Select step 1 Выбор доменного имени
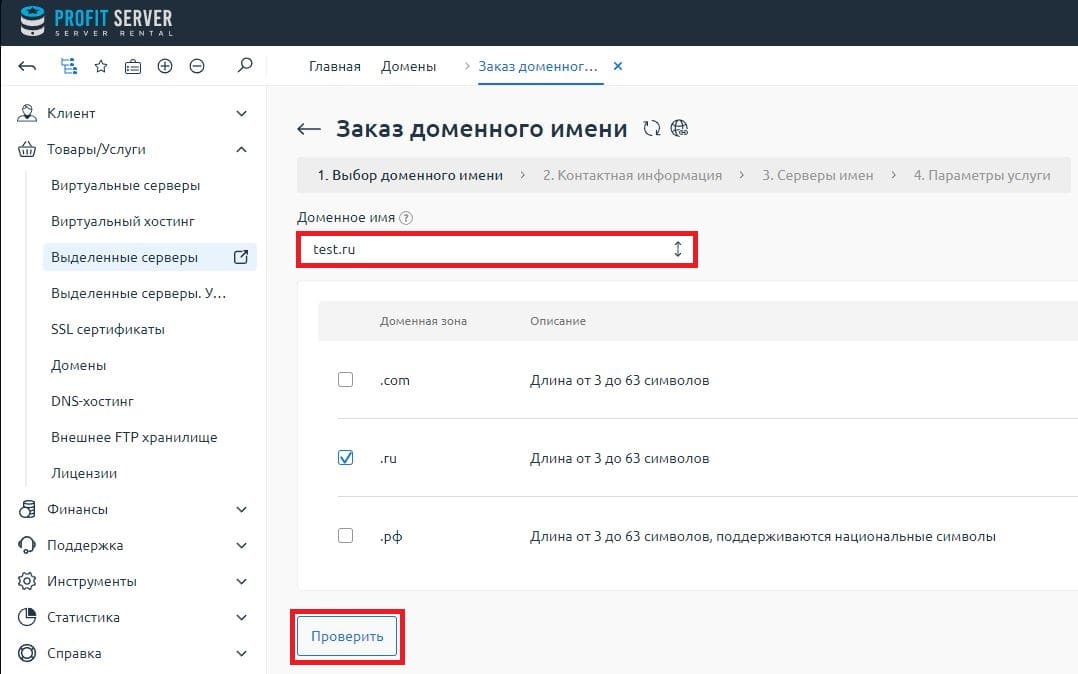The image size is (1078, 674). [410, 175]
